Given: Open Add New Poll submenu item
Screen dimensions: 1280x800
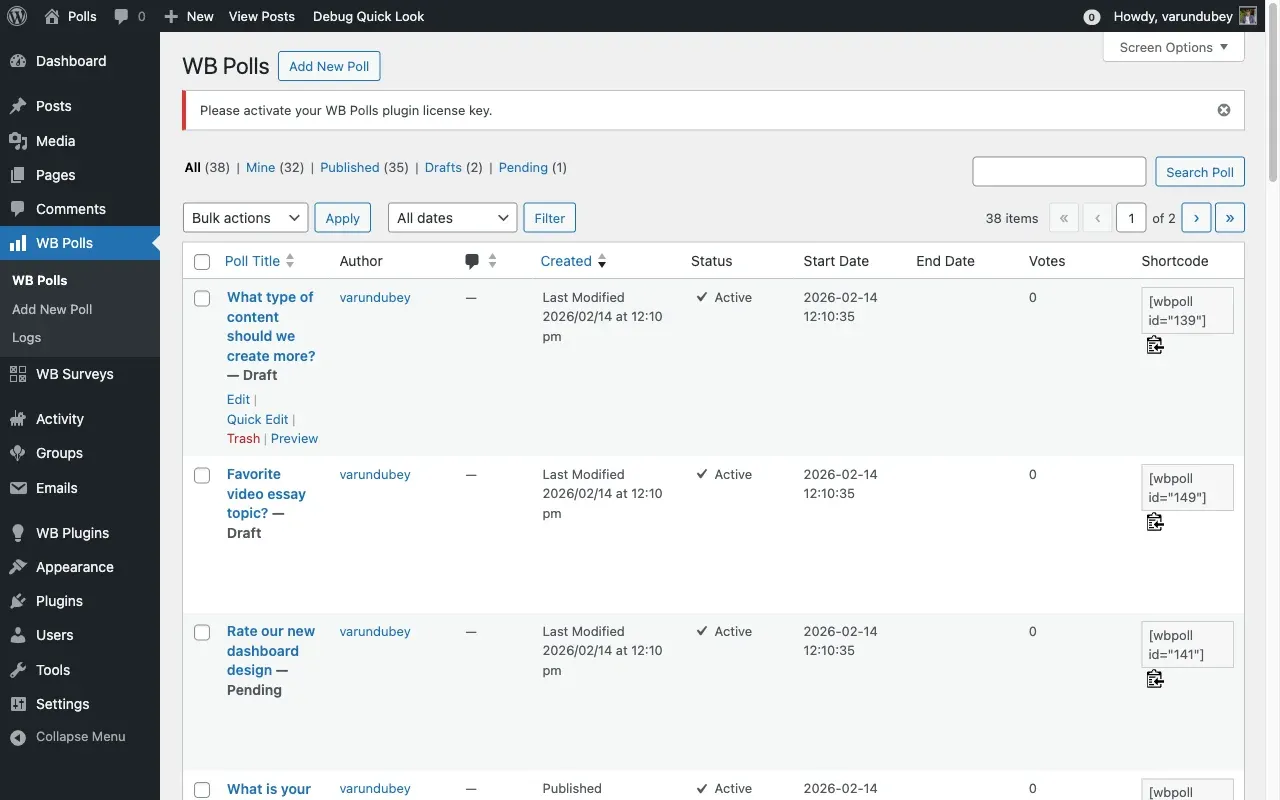Looking at the screenshot, I should [x=52, y=309].
